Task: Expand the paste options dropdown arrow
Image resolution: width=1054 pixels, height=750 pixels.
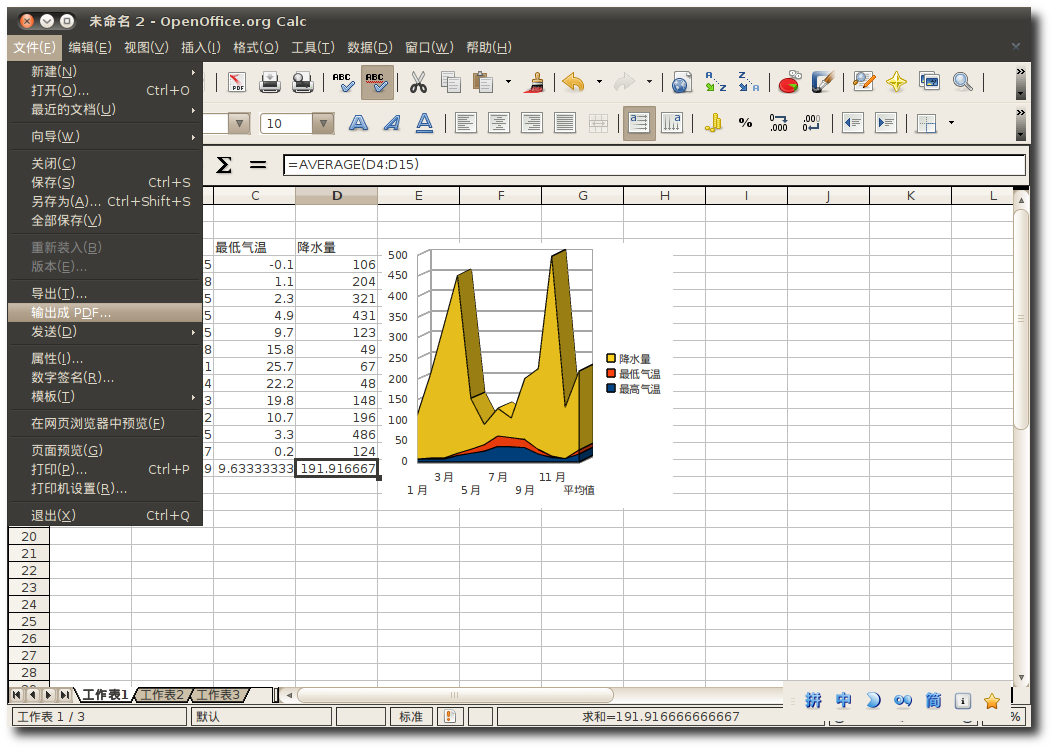Action: 508,83
